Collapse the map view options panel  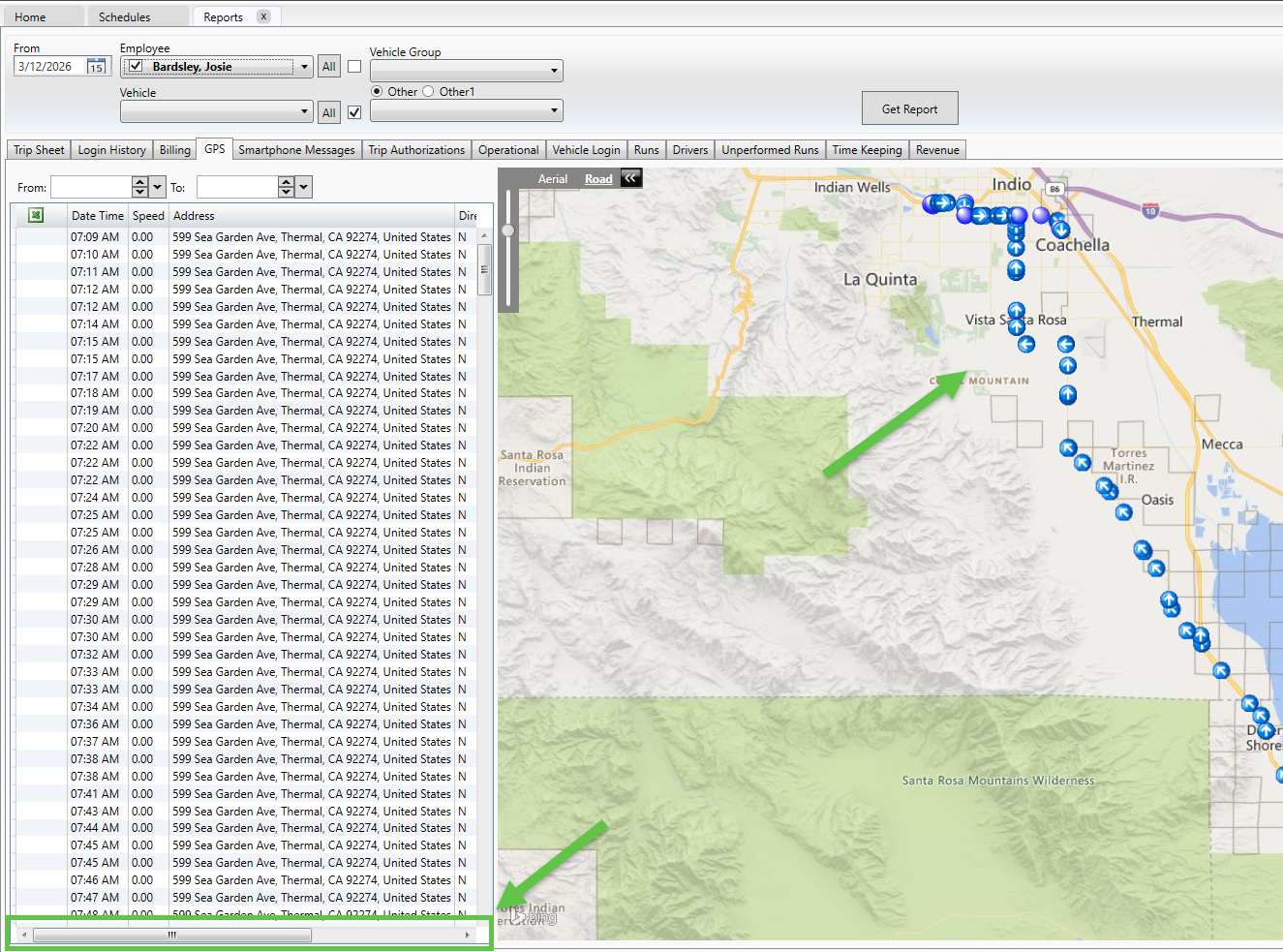click(x=630, y=178)
